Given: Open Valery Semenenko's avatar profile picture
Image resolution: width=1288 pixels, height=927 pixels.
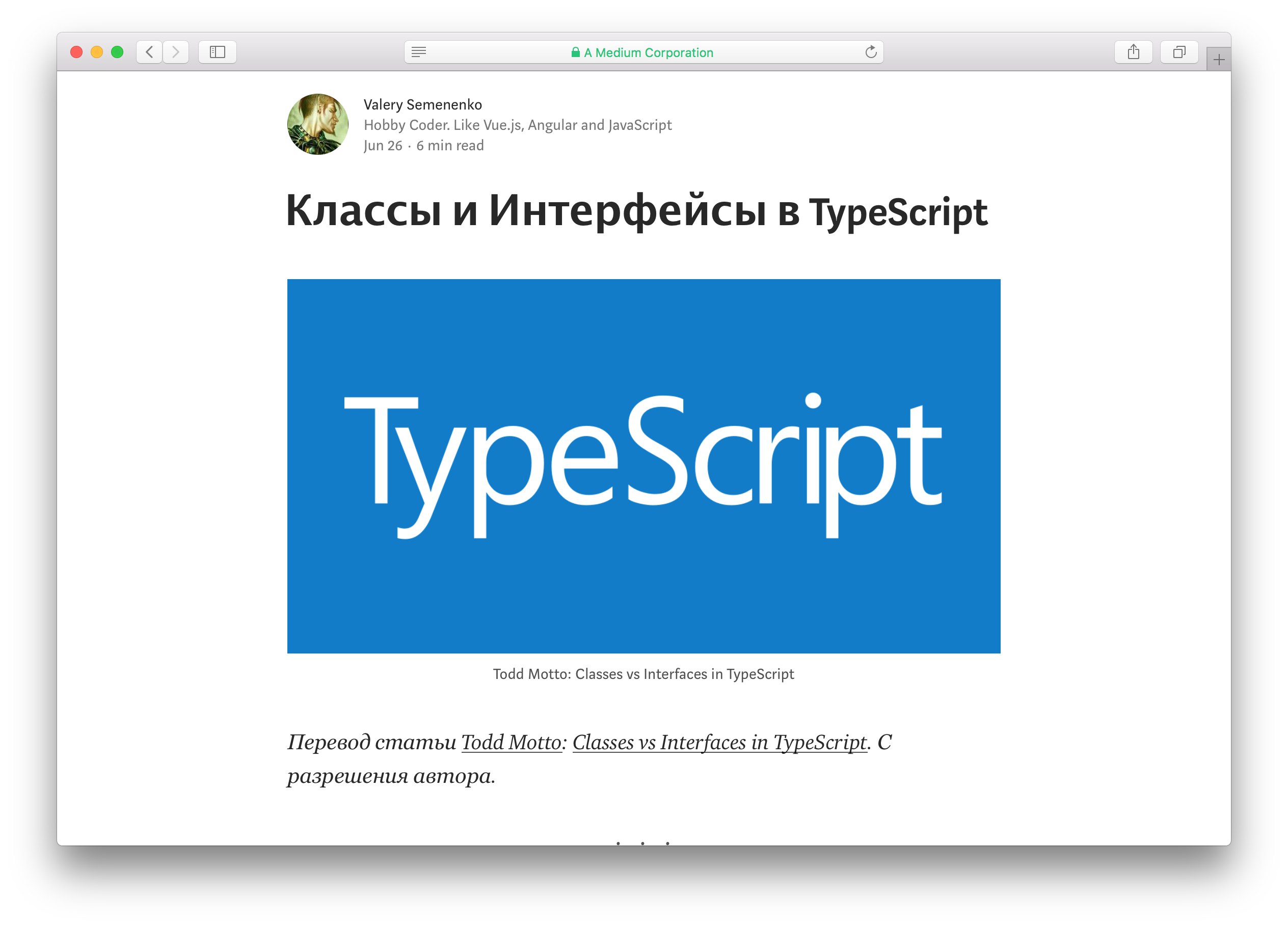Looking at the screenshot, I should pyautogui.click(x=318, y=124).
